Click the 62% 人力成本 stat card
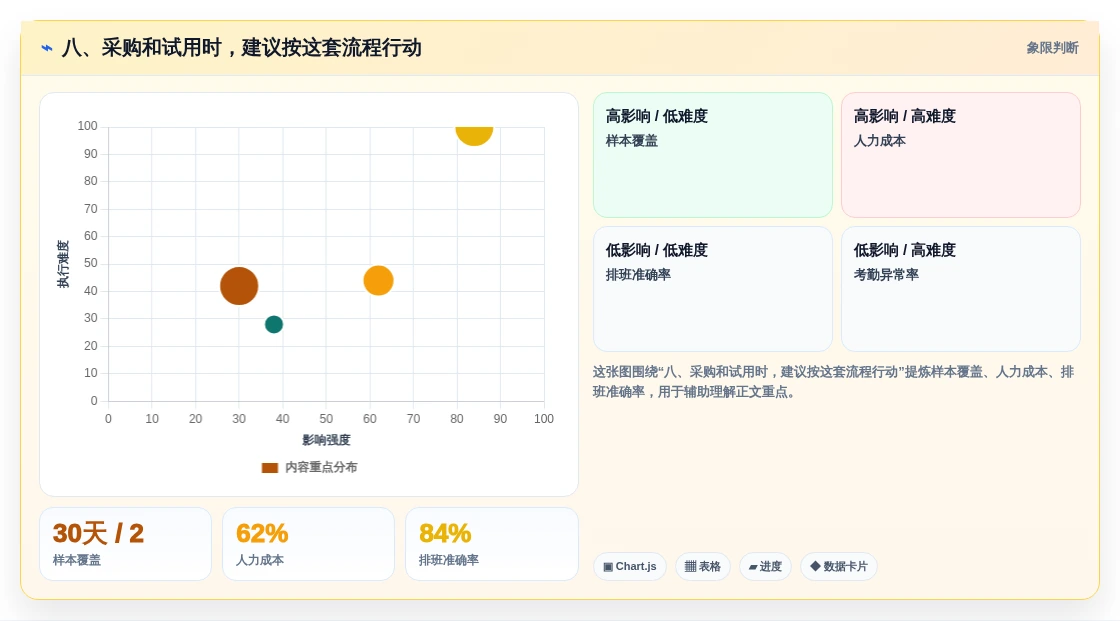Viewport: 1120px width, 621px height. [309, 544]
